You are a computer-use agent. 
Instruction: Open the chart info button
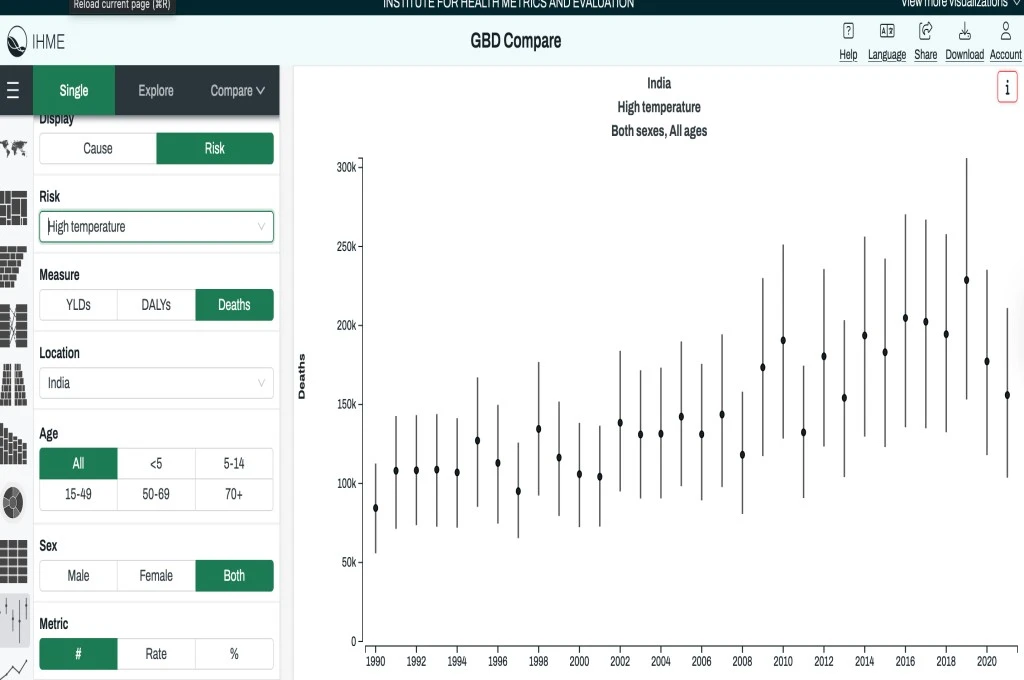point(1006,88)
